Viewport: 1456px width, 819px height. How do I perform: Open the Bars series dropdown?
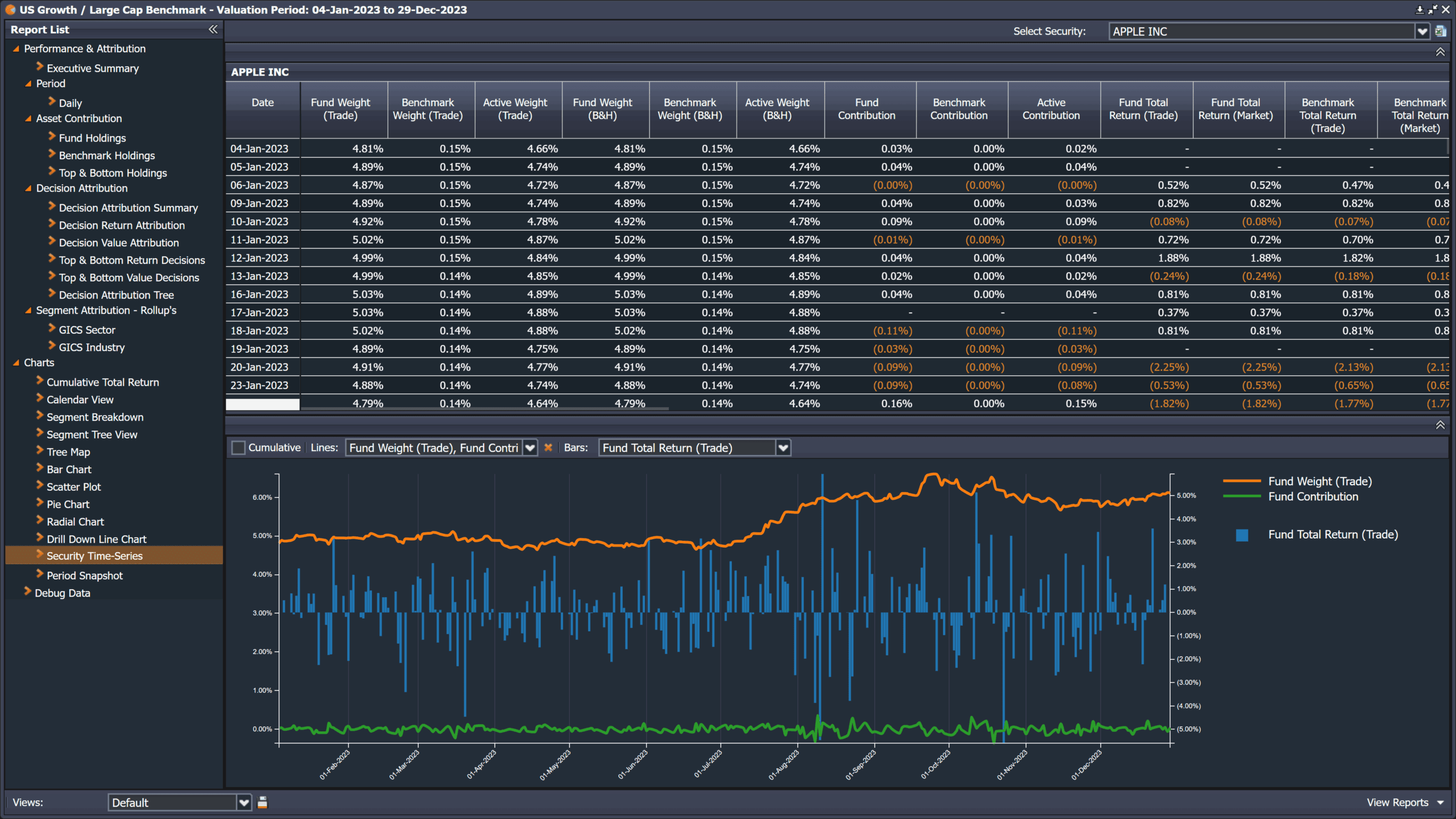[x=783, y=448]
